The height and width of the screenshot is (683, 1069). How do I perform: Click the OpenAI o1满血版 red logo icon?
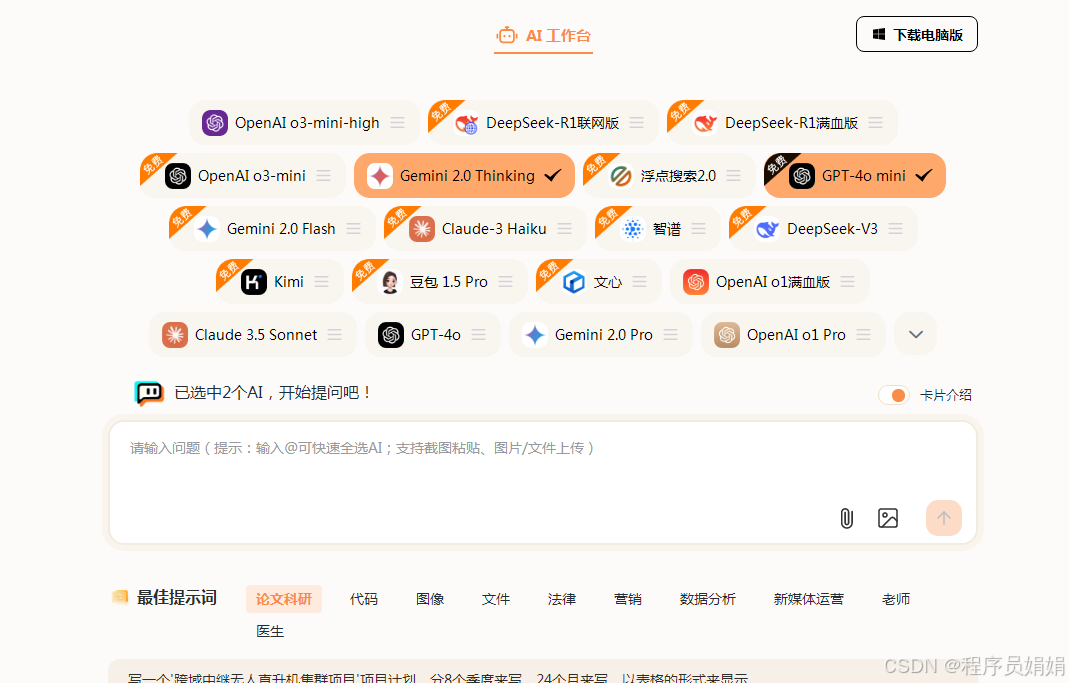coord(696,282)
